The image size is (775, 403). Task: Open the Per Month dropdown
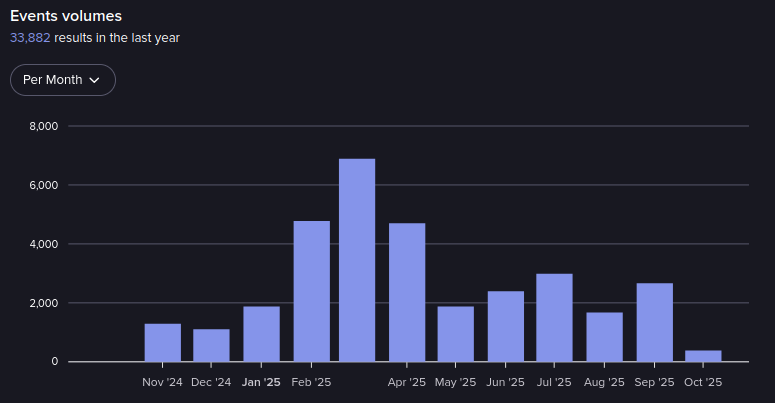point(62,80)
